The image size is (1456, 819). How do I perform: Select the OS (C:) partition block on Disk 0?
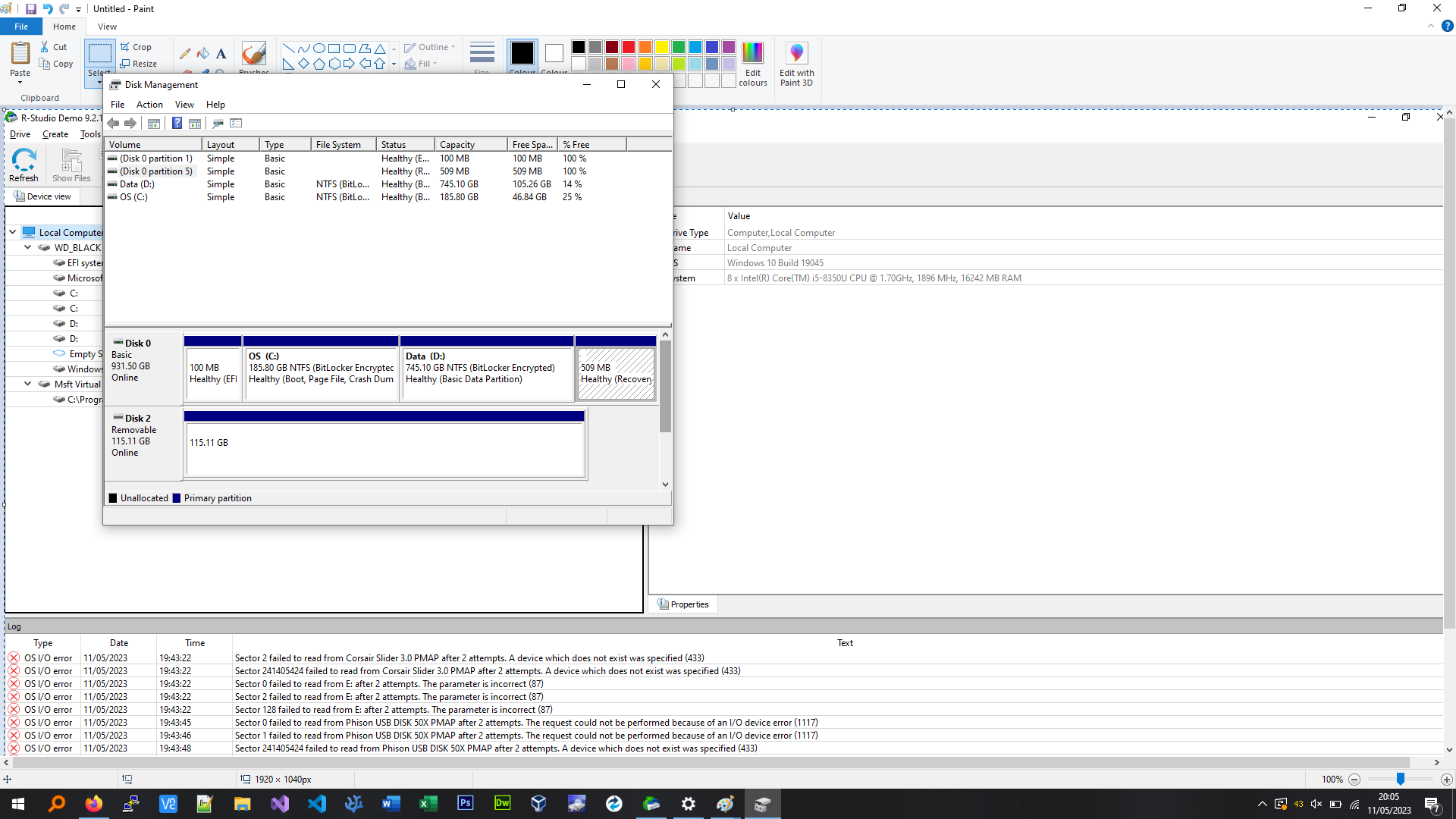(x=321, y=369)
